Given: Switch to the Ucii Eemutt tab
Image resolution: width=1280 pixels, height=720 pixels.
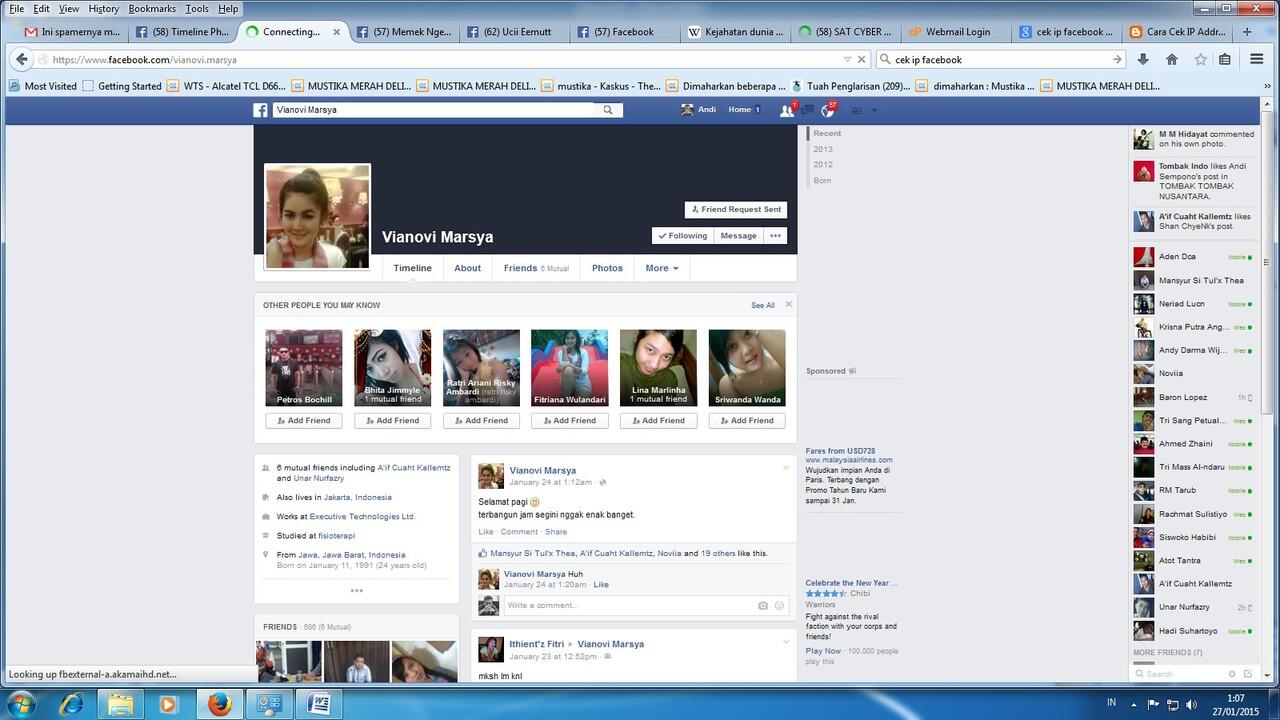Looking at the screenshot, I should pyautogui.click(x=514, y=32).
